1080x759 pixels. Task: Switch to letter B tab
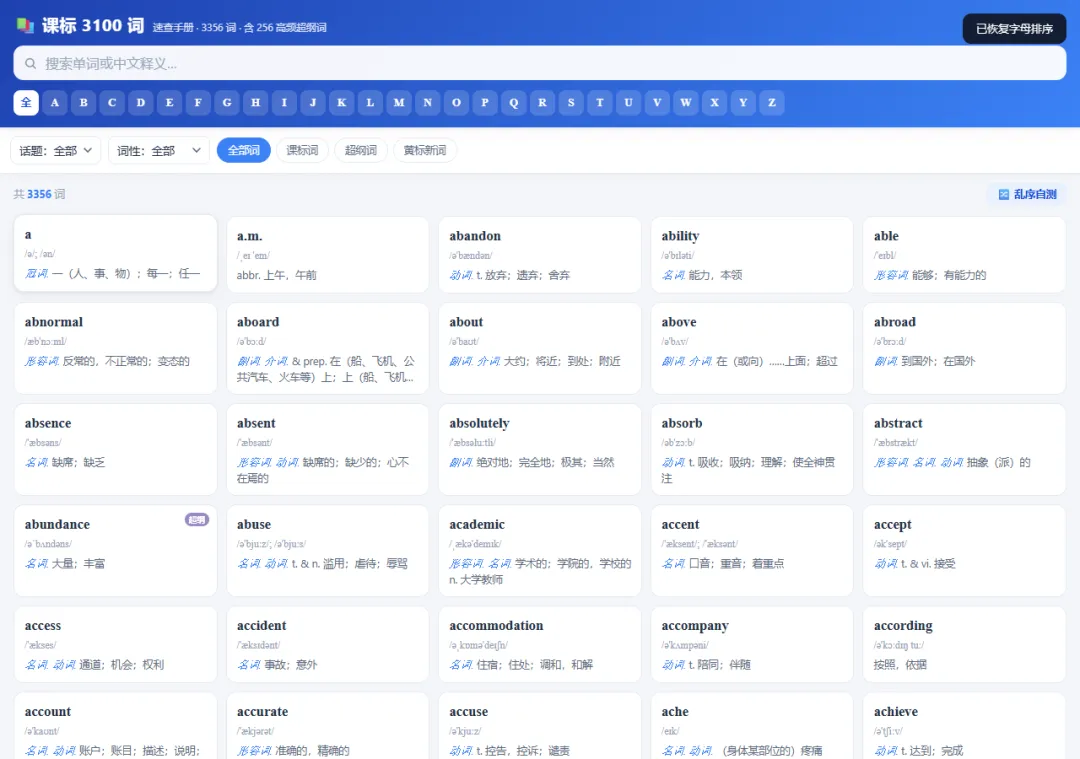(83, 103)
